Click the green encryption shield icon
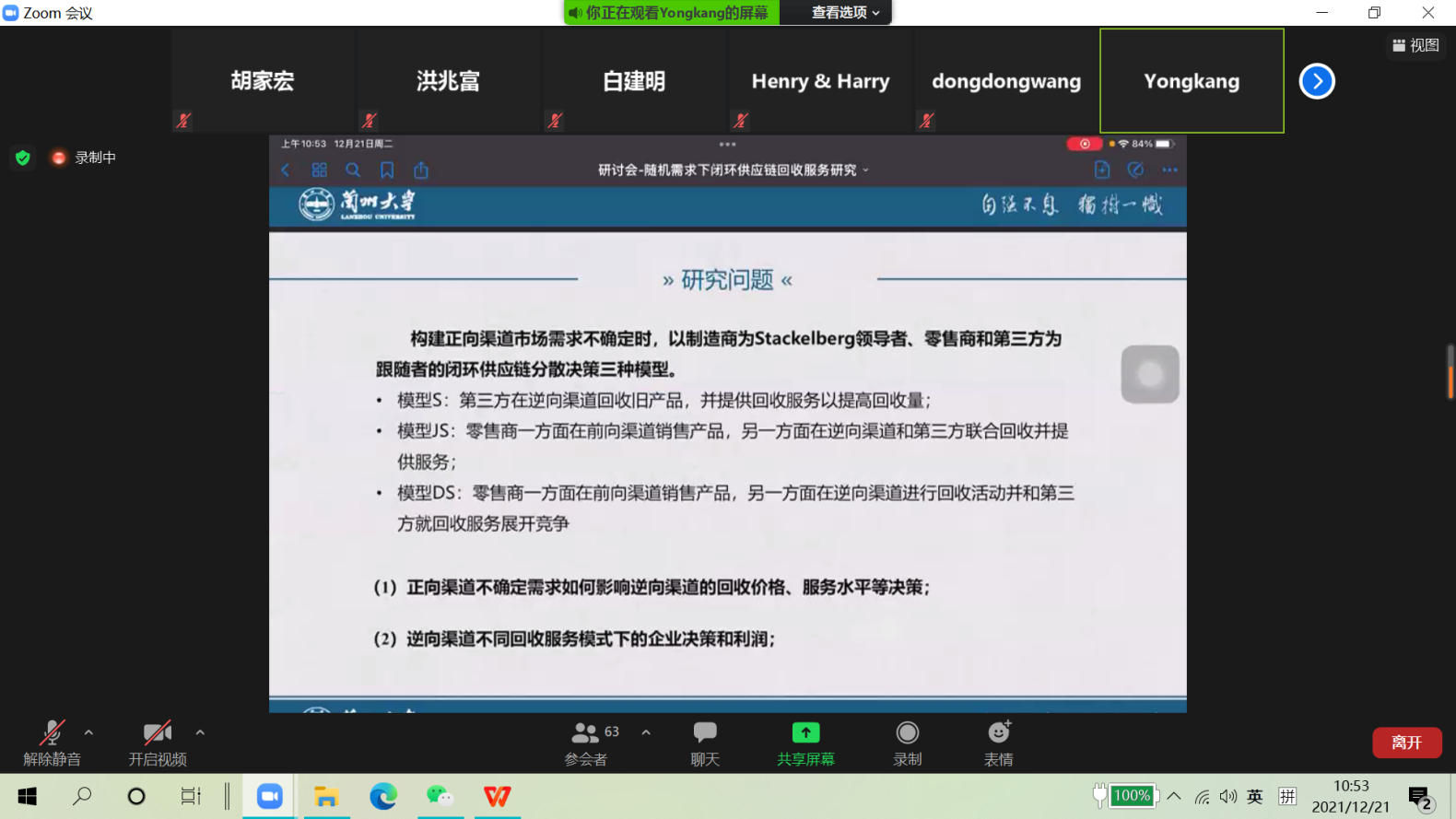The height and width of the screenshot is (819, 1456). (x=23, y=158)
